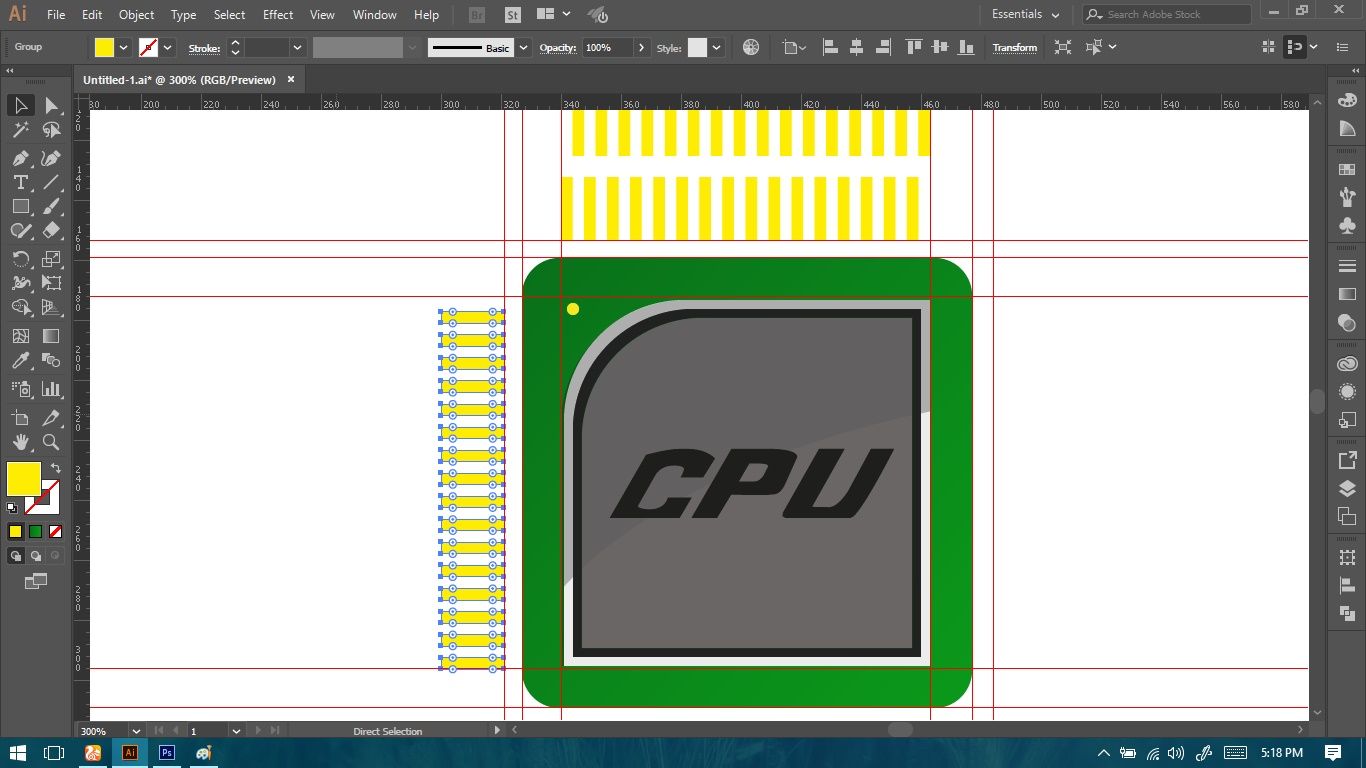The height and width of the screenshot is (768, 1366).
Task: Open the Effect menu
Action: coord(278,15)
